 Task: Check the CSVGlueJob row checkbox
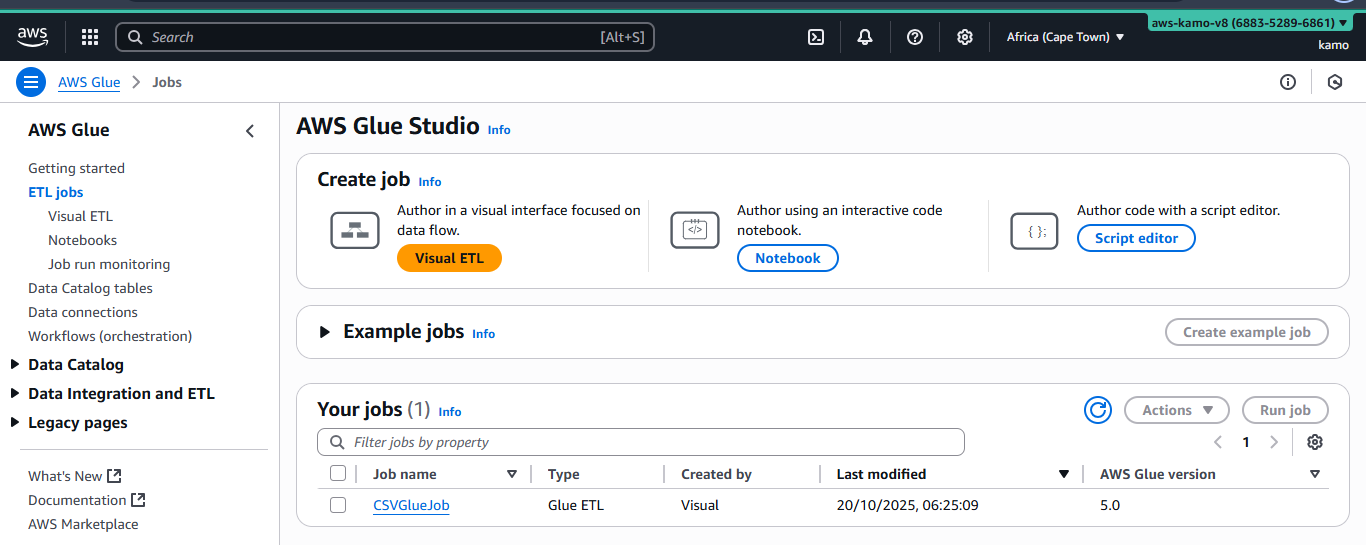pyautogui.click(x=338, y=505)
